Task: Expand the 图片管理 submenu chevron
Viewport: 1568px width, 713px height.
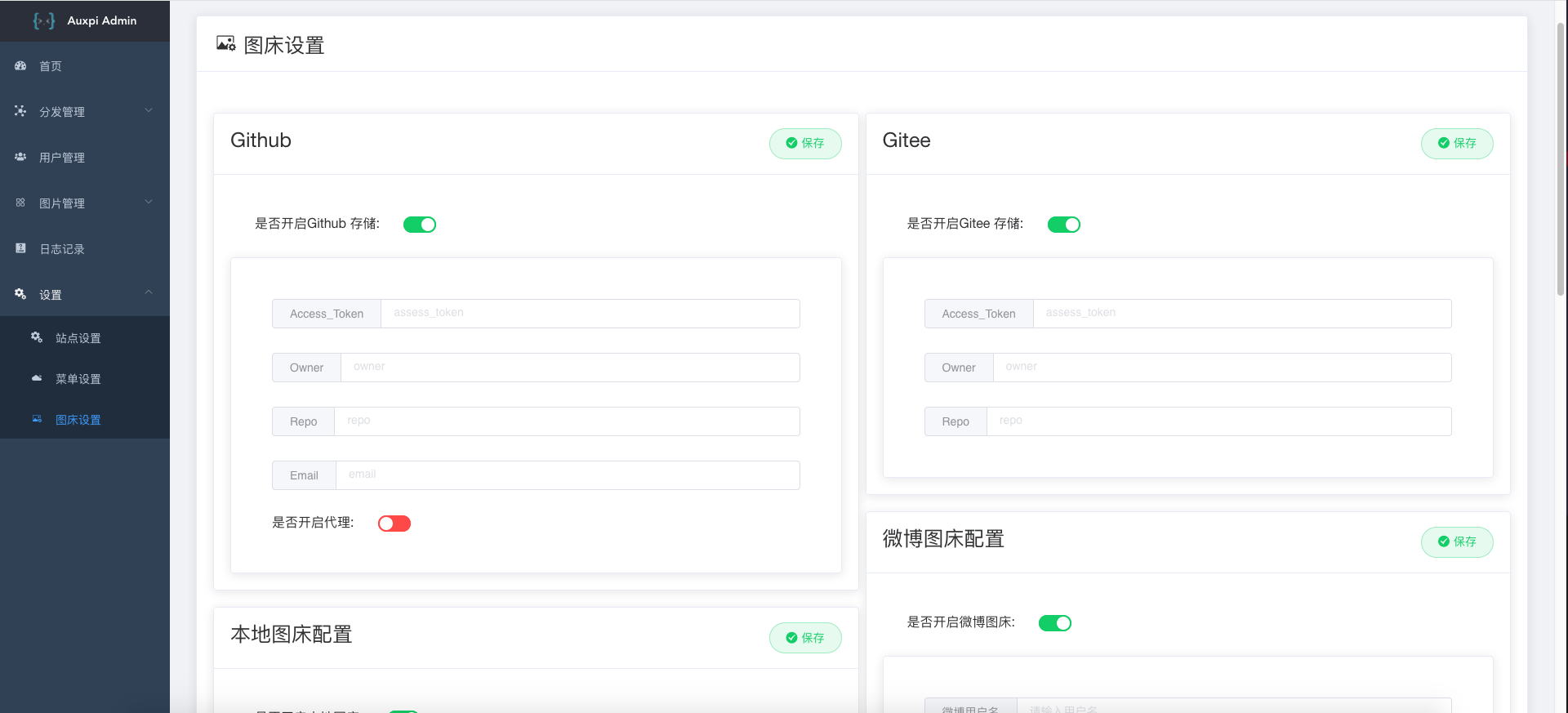Action: (x=149, y=202)
